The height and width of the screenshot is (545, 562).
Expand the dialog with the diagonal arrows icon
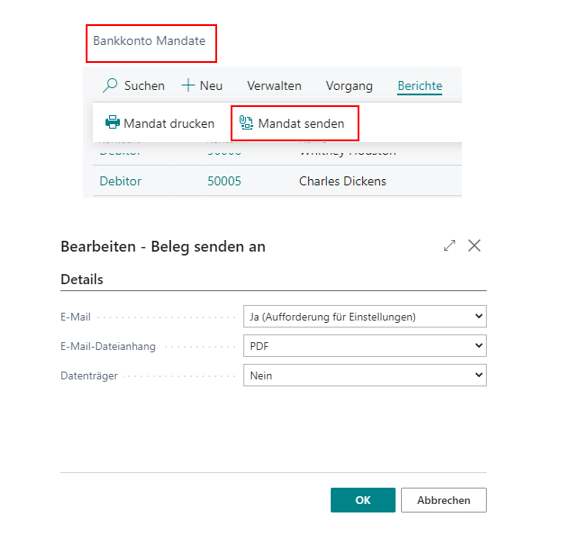tap(449, 246)
